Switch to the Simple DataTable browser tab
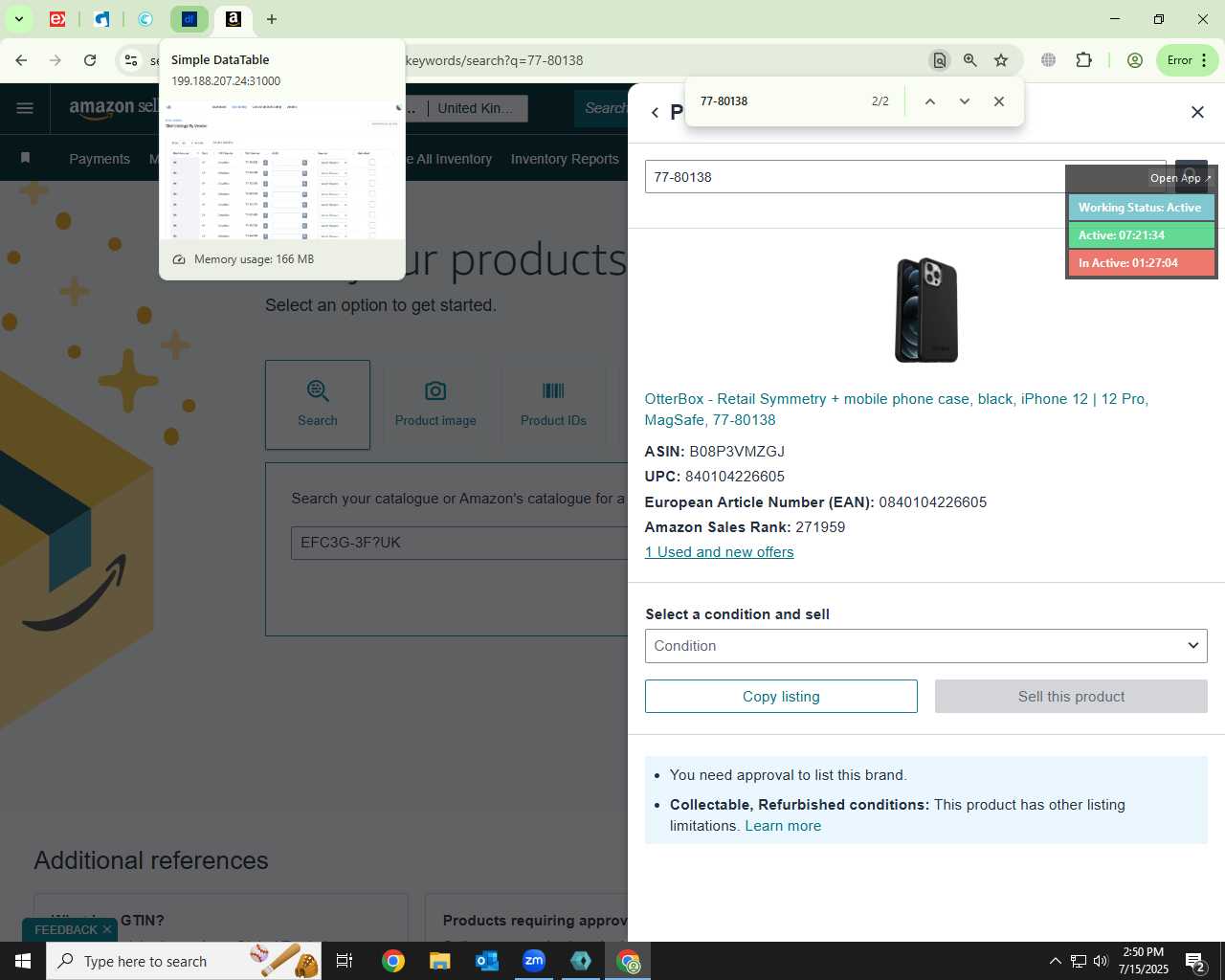1225x980 pixels. pyautogui.click(x=189, y=19)
